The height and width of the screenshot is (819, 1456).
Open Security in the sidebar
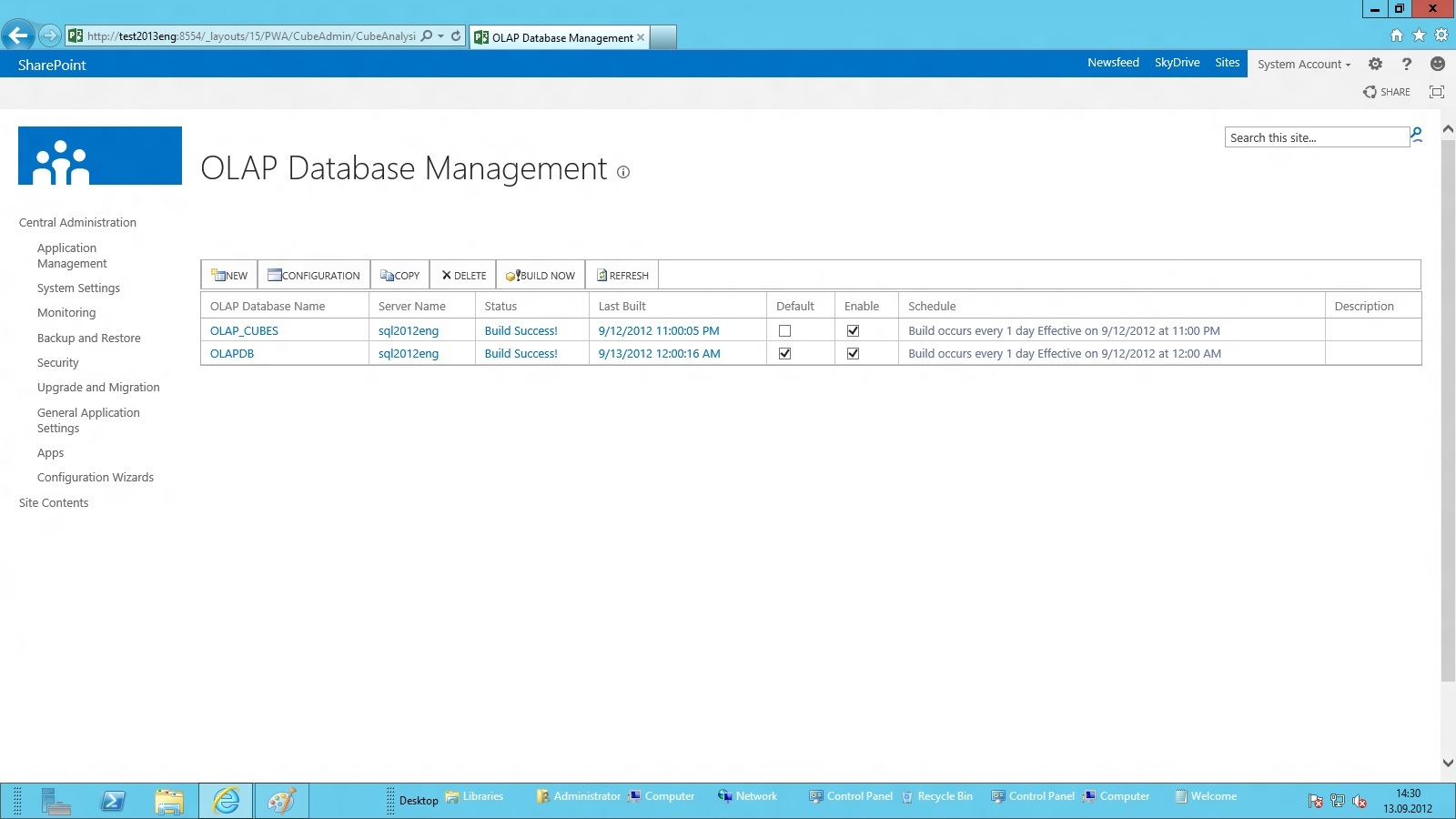pyautogui.click(x=58, y=363)
